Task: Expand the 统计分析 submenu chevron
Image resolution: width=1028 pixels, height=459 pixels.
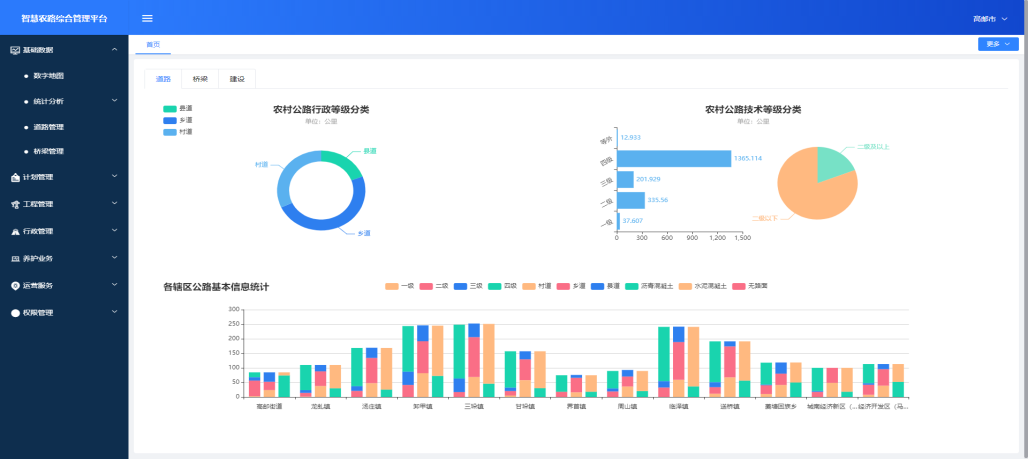Action: (114, 100)
